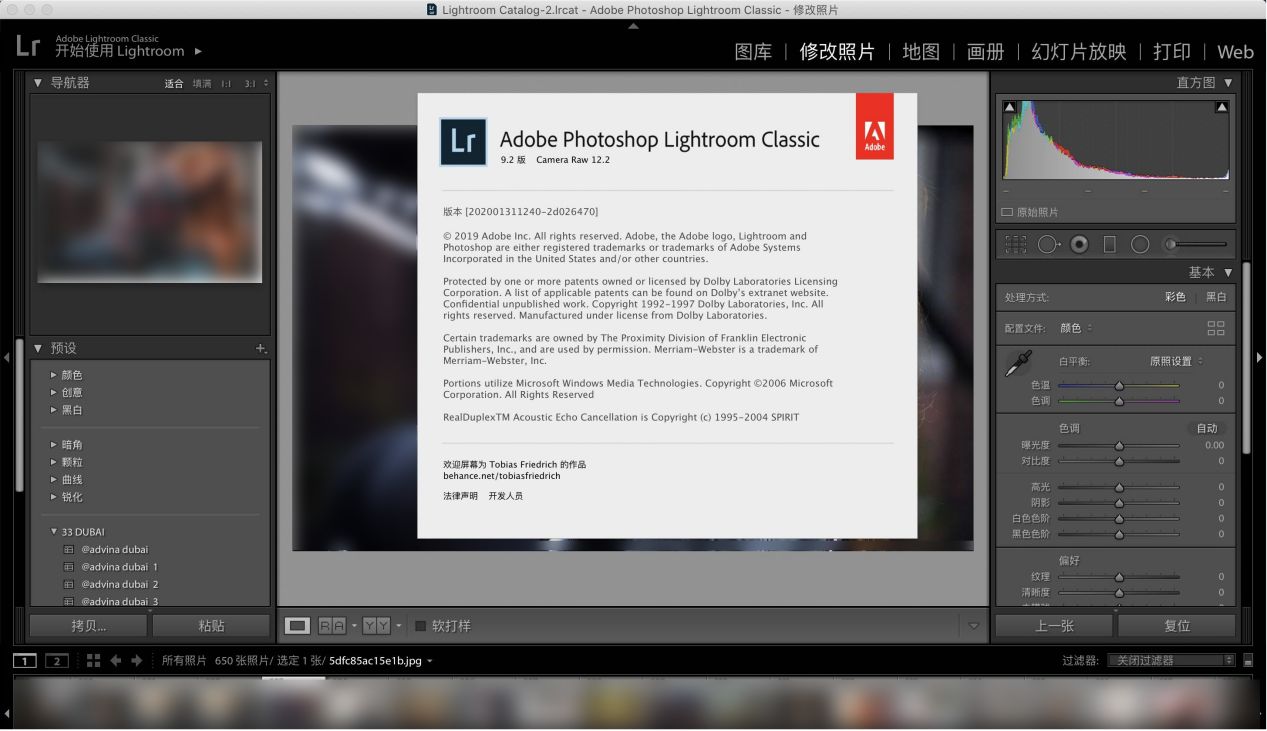Image resolution: width=1267 pixels, height=731 pixels.
Task: Open the 颜色 profile dropdown
Action: tap(1076, 328)
